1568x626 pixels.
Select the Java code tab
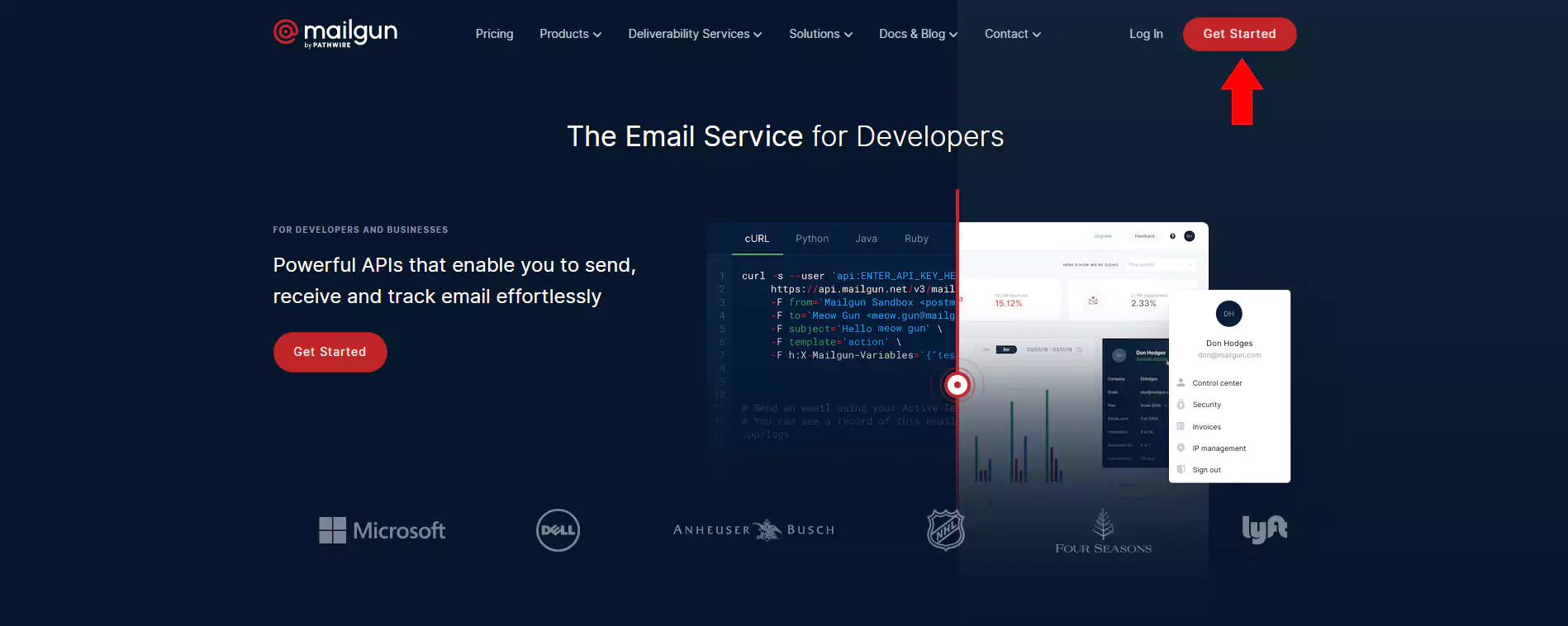point(866,239)
